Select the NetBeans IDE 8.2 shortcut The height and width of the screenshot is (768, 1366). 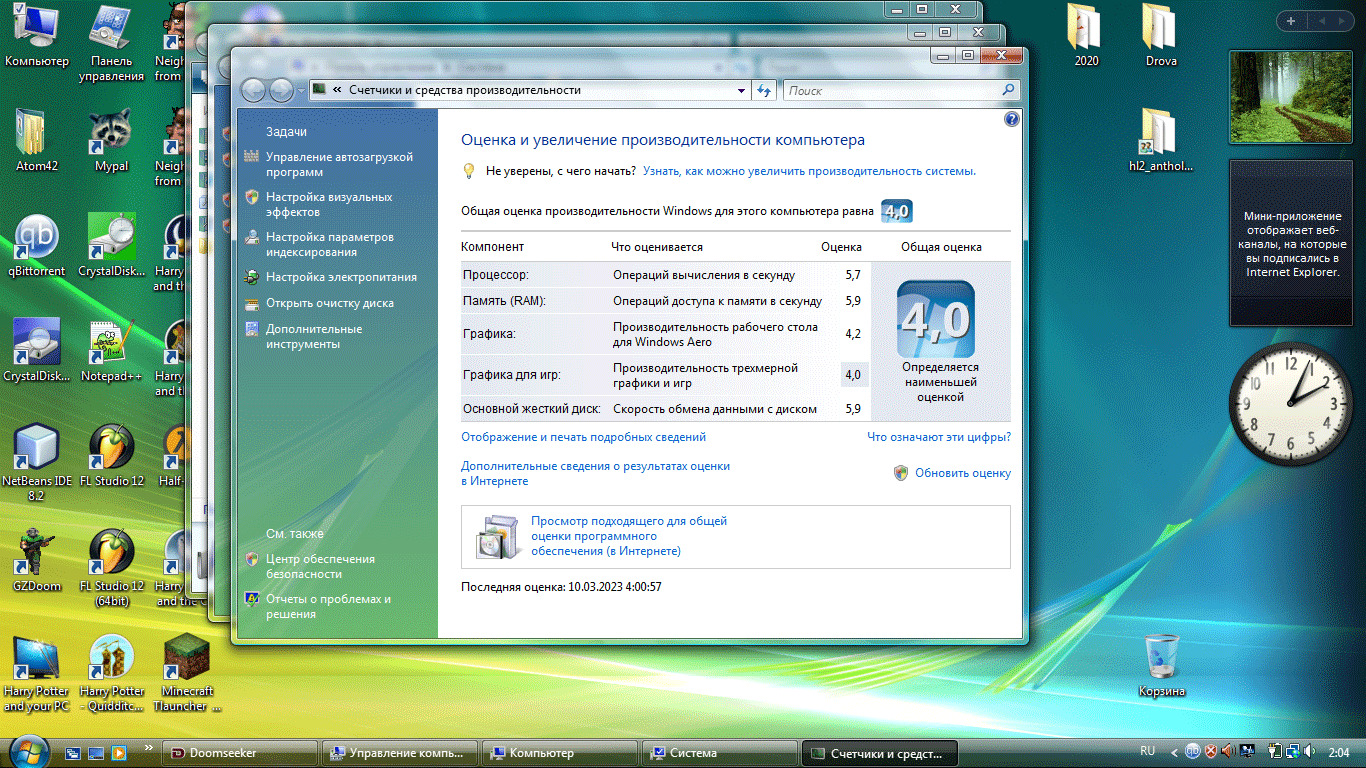click(36, 463)
